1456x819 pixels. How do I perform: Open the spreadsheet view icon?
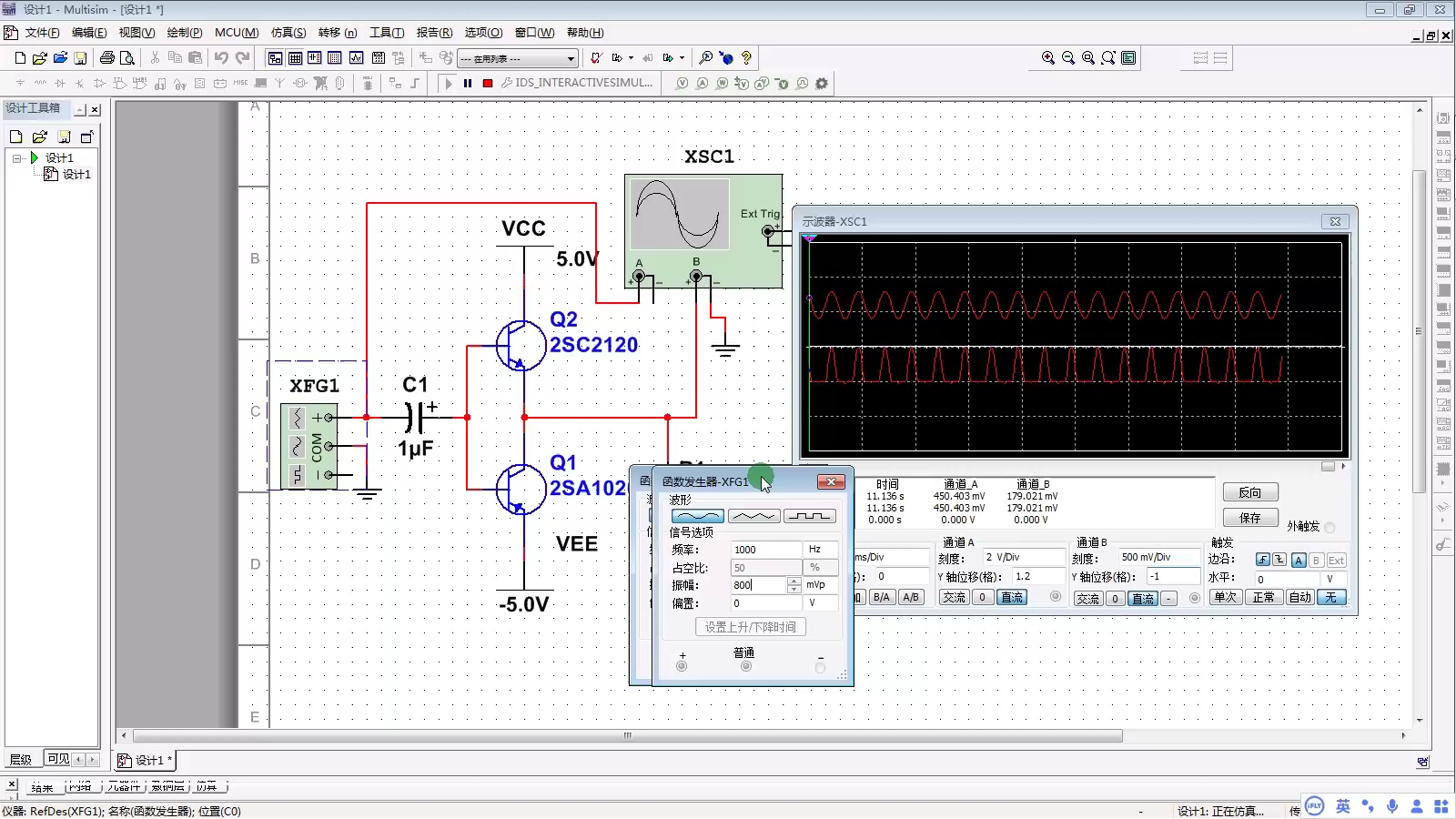(295, 58)
